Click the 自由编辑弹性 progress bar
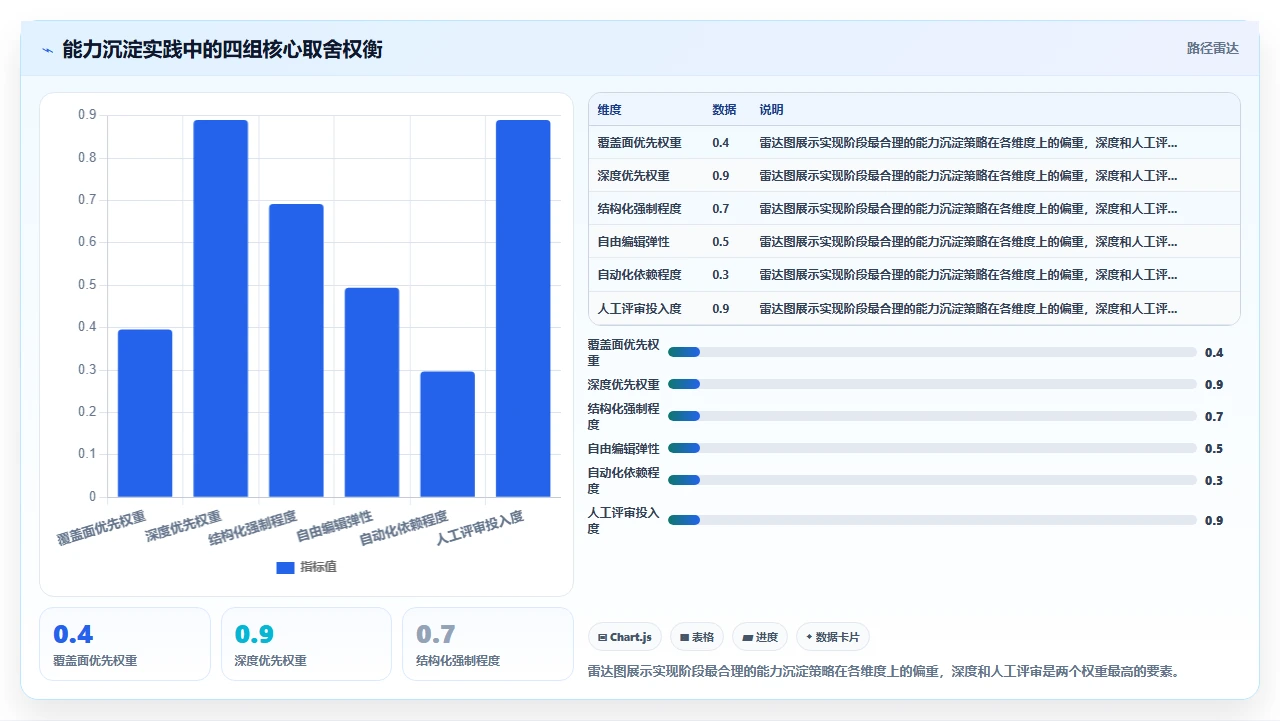The height and width of the screenshot is (721, 1280). tap(932, 448)
